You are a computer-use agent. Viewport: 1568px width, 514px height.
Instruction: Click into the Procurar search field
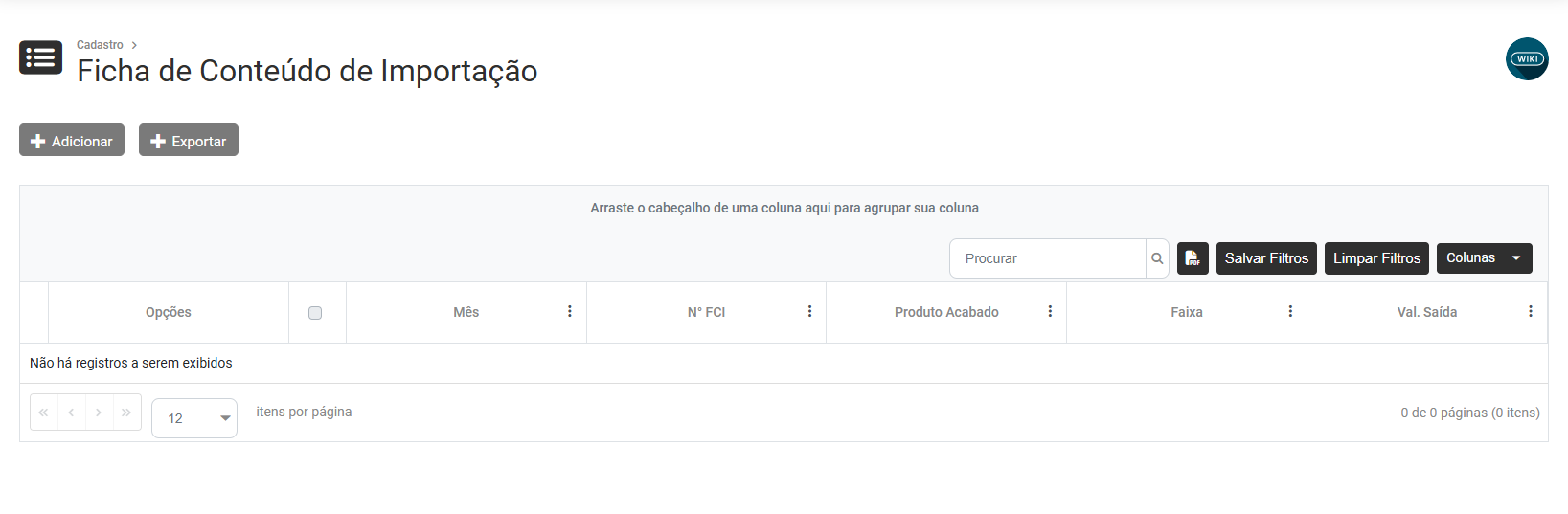[1049, 258]
